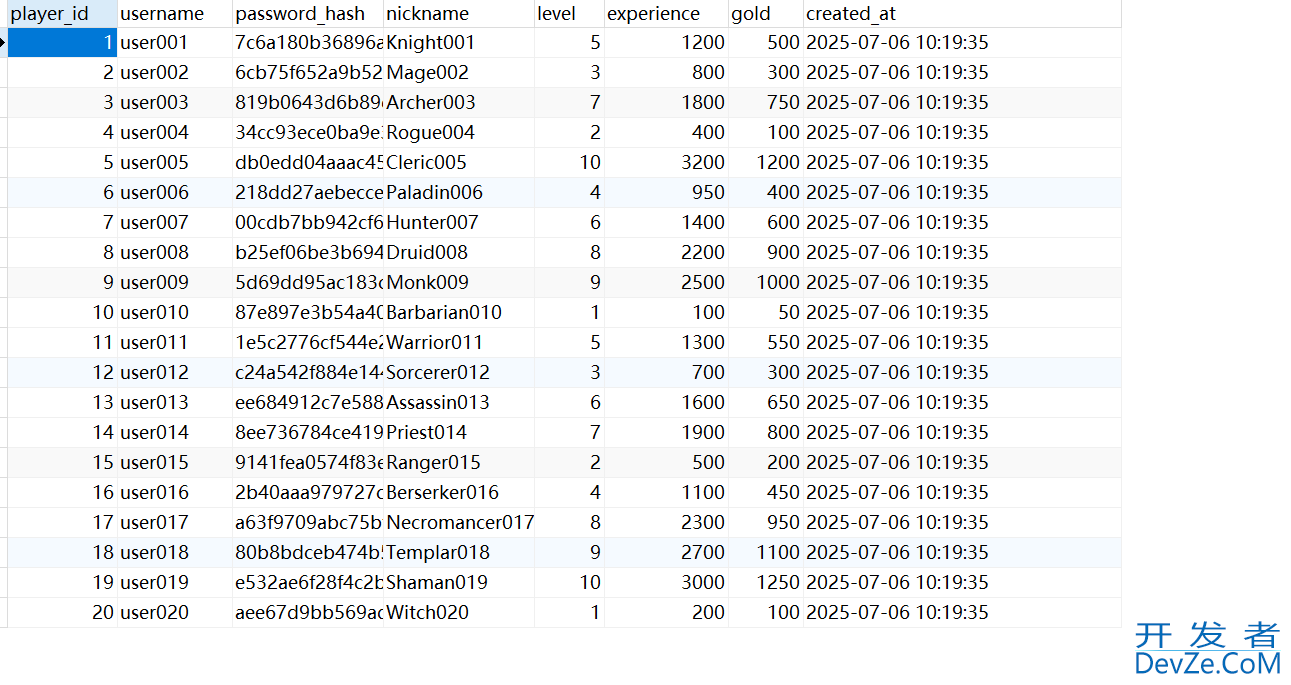Click the created_at column header
1291x685 pixels.
[960, 14]
